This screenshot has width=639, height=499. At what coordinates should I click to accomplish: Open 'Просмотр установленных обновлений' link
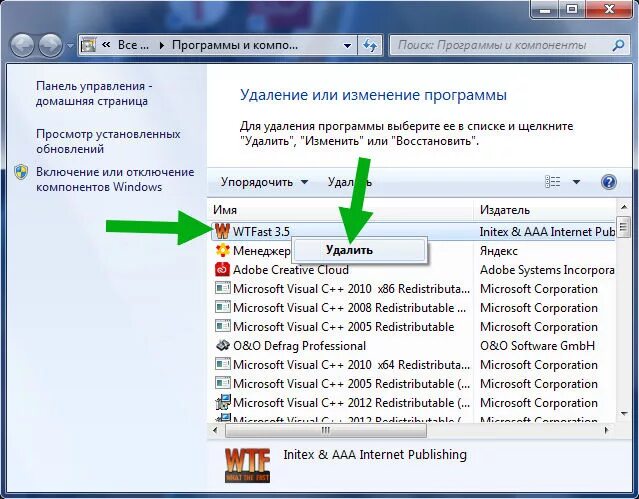coord(108,141)
